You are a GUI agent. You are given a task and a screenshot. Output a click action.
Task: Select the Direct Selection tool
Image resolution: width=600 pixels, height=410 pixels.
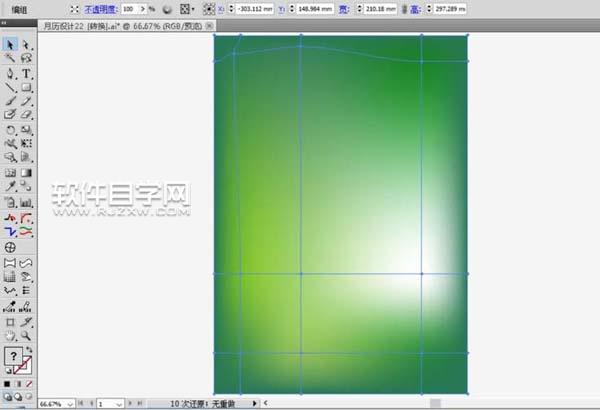[26, 44]
